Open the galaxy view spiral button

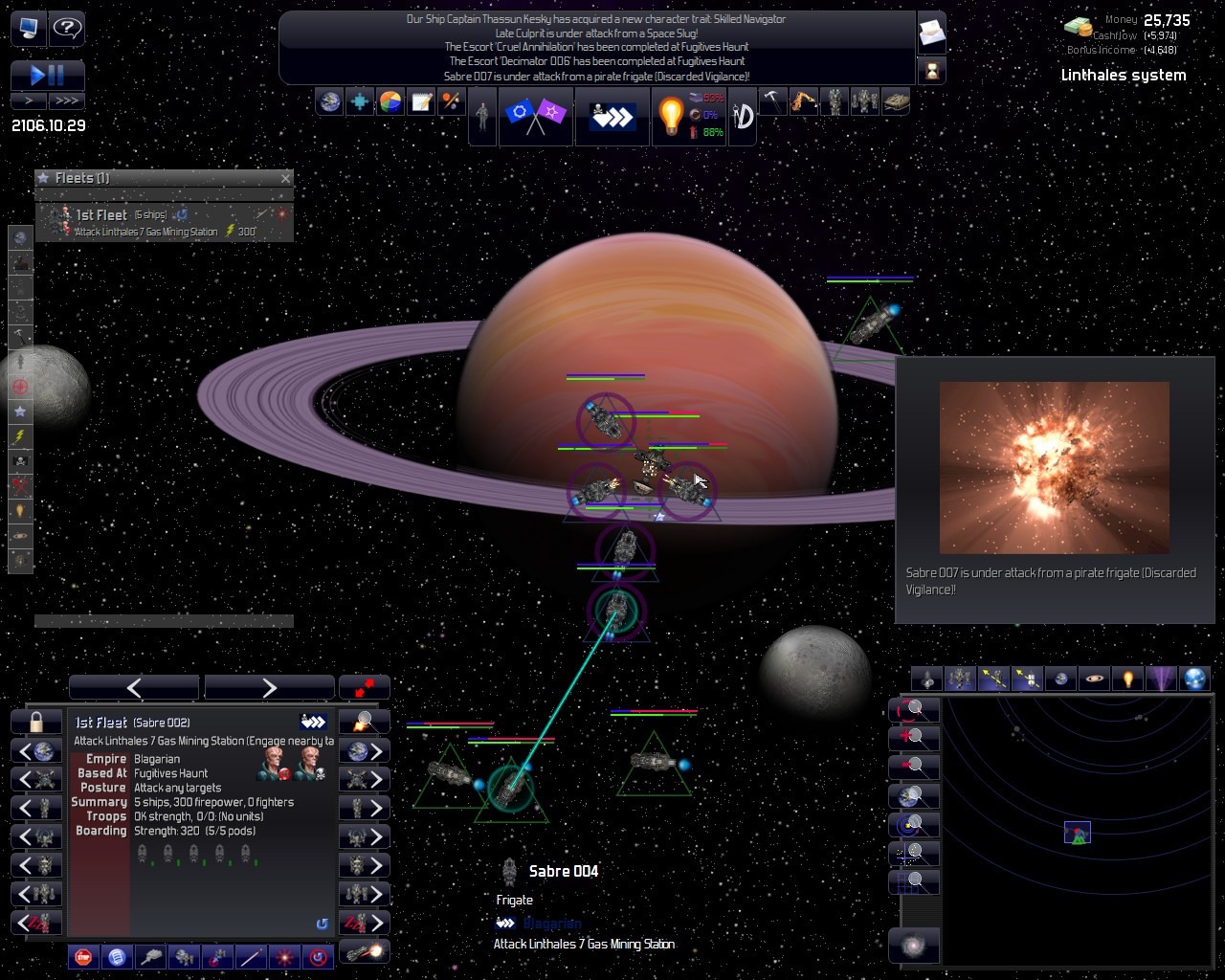pos(914,946)
